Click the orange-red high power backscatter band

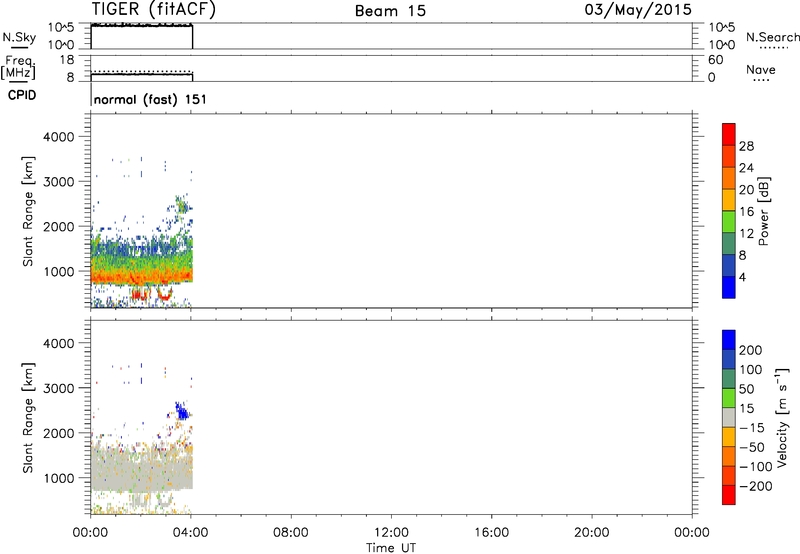[x=141, y=277]
